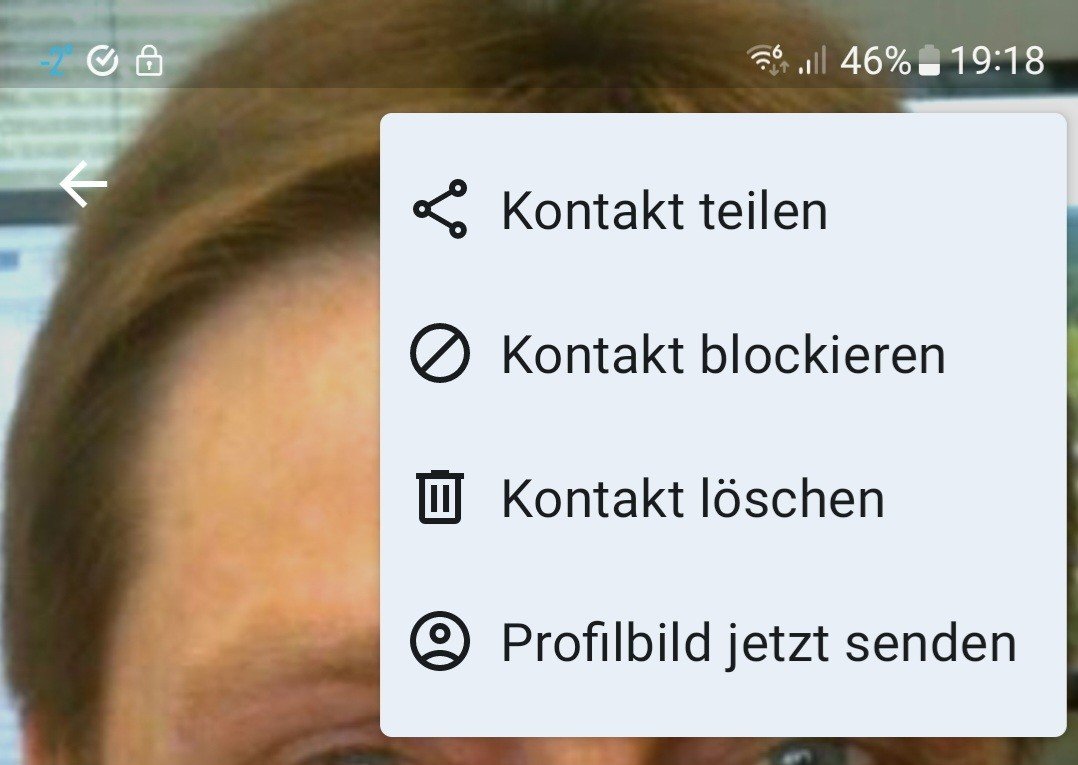Tap the back arrow icon
The width and height of the screenshot is (1078, 765).
coord(83,184)
